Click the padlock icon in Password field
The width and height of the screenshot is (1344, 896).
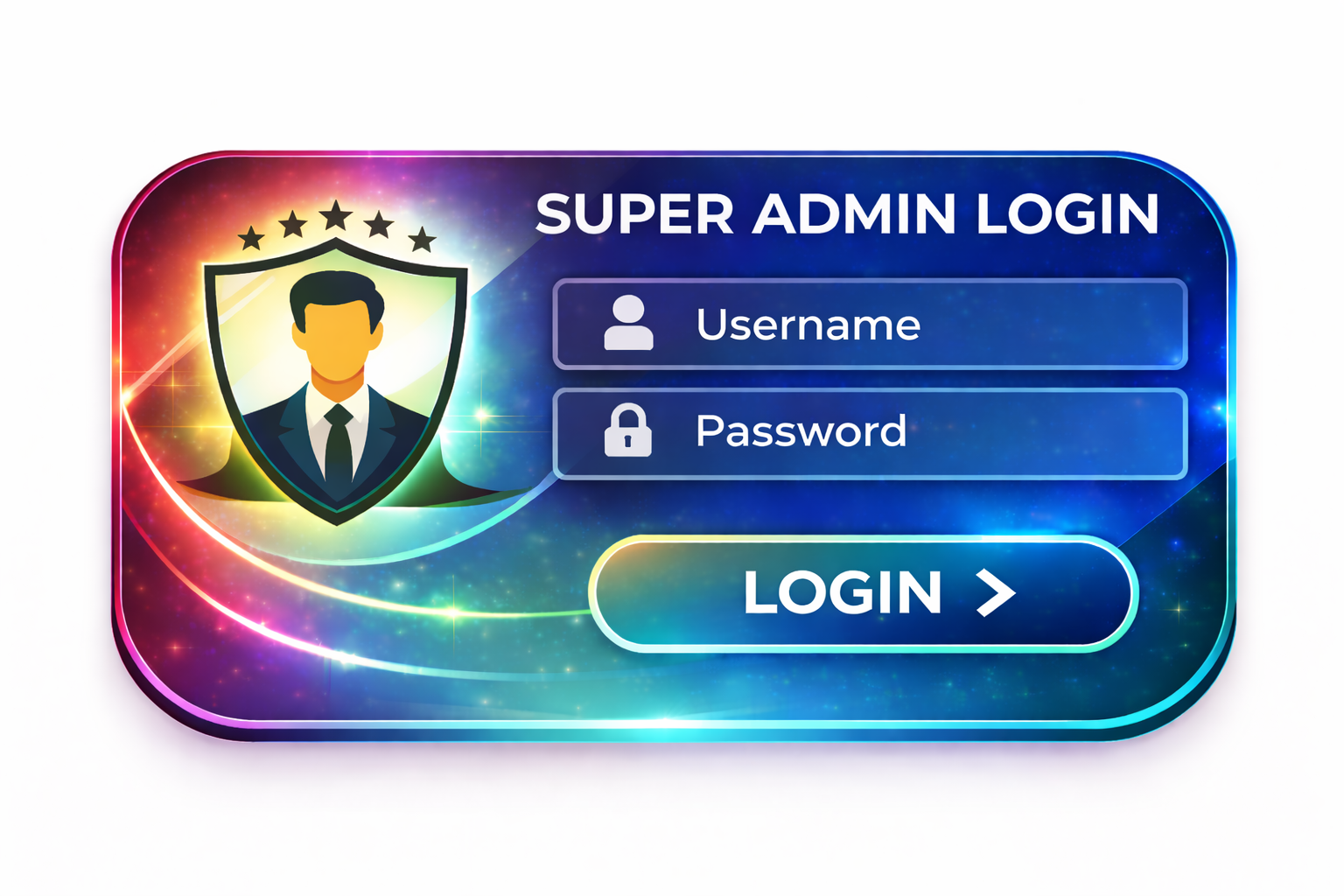[x=628, y=430]
